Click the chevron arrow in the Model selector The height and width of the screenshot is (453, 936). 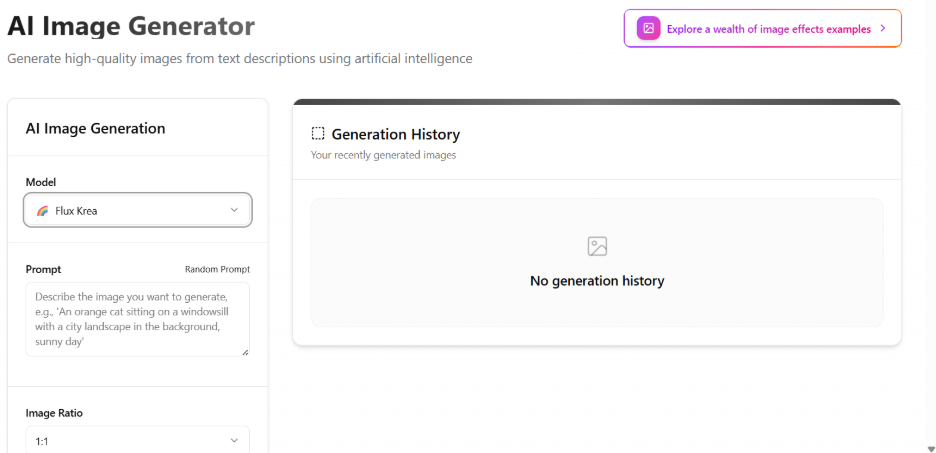[234, 210]
